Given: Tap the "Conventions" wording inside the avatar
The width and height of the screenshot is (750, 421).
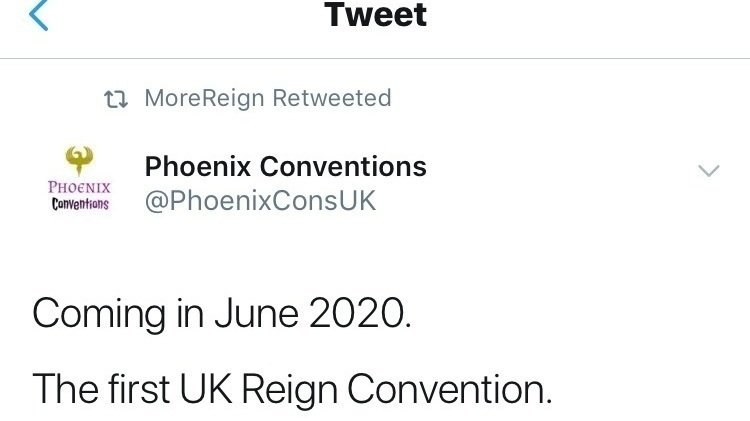Looking at the screenshot, I should pos(80,204).
